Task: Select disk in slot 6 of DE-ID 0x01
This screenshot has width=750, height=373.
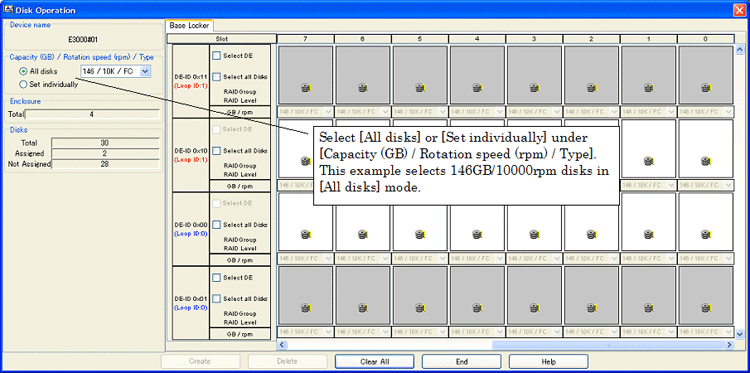Action: (x=363, y=296)
